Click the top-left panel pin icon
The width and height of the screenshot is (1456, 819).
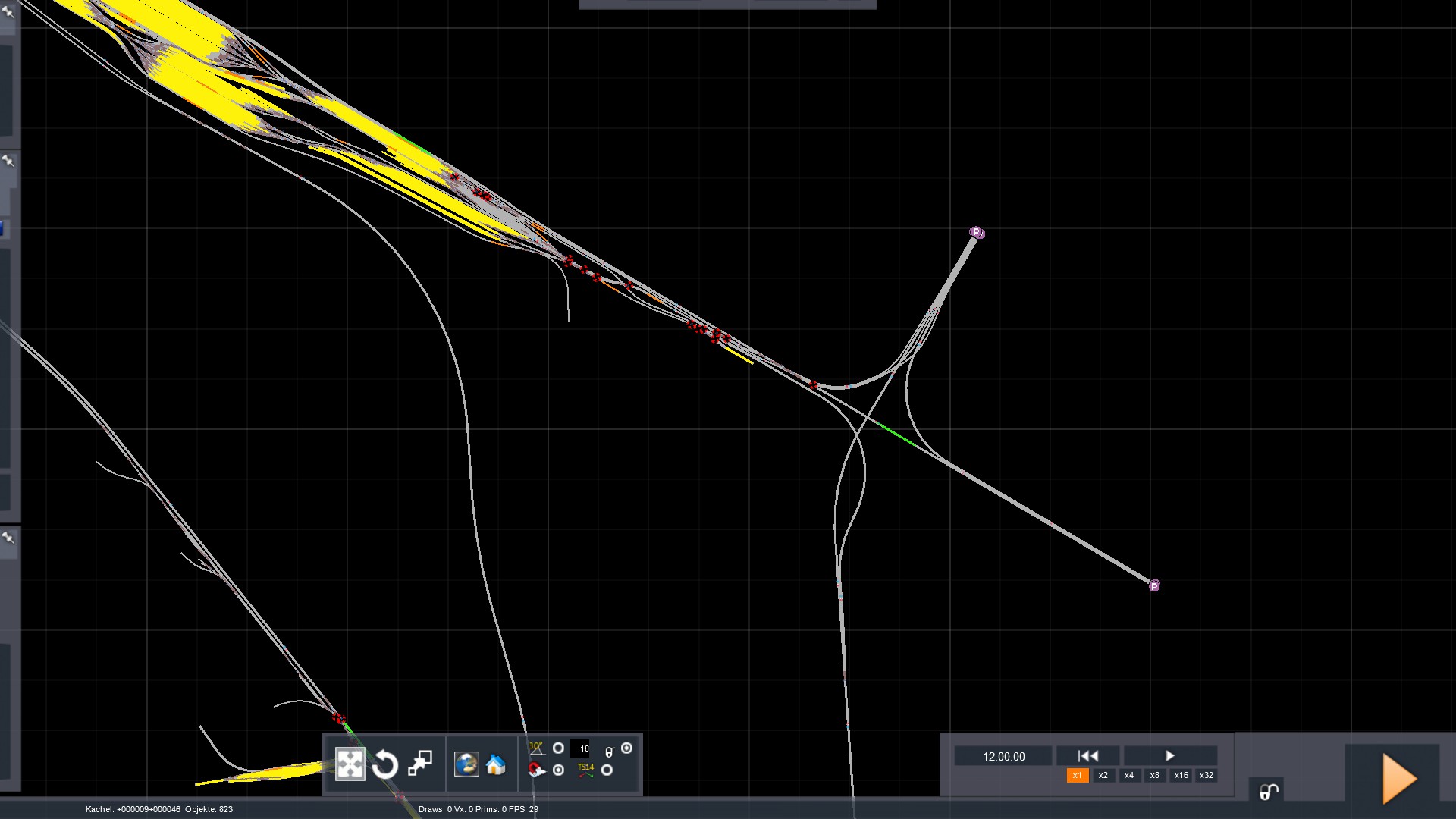tap(8, 11)
